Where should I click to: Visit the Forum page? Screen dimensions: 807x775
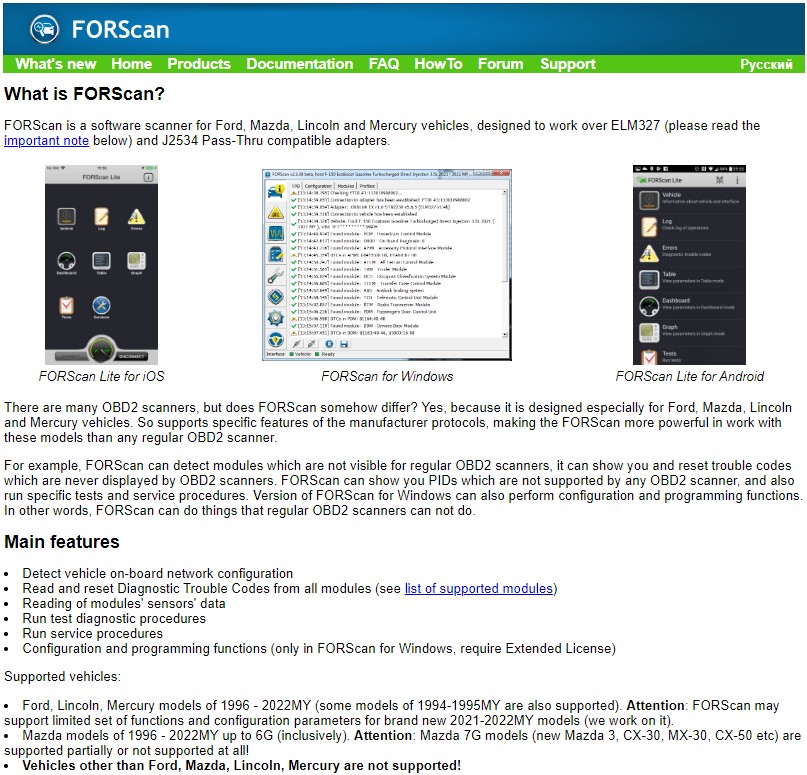pyautogui.click(x=500, y=64)
